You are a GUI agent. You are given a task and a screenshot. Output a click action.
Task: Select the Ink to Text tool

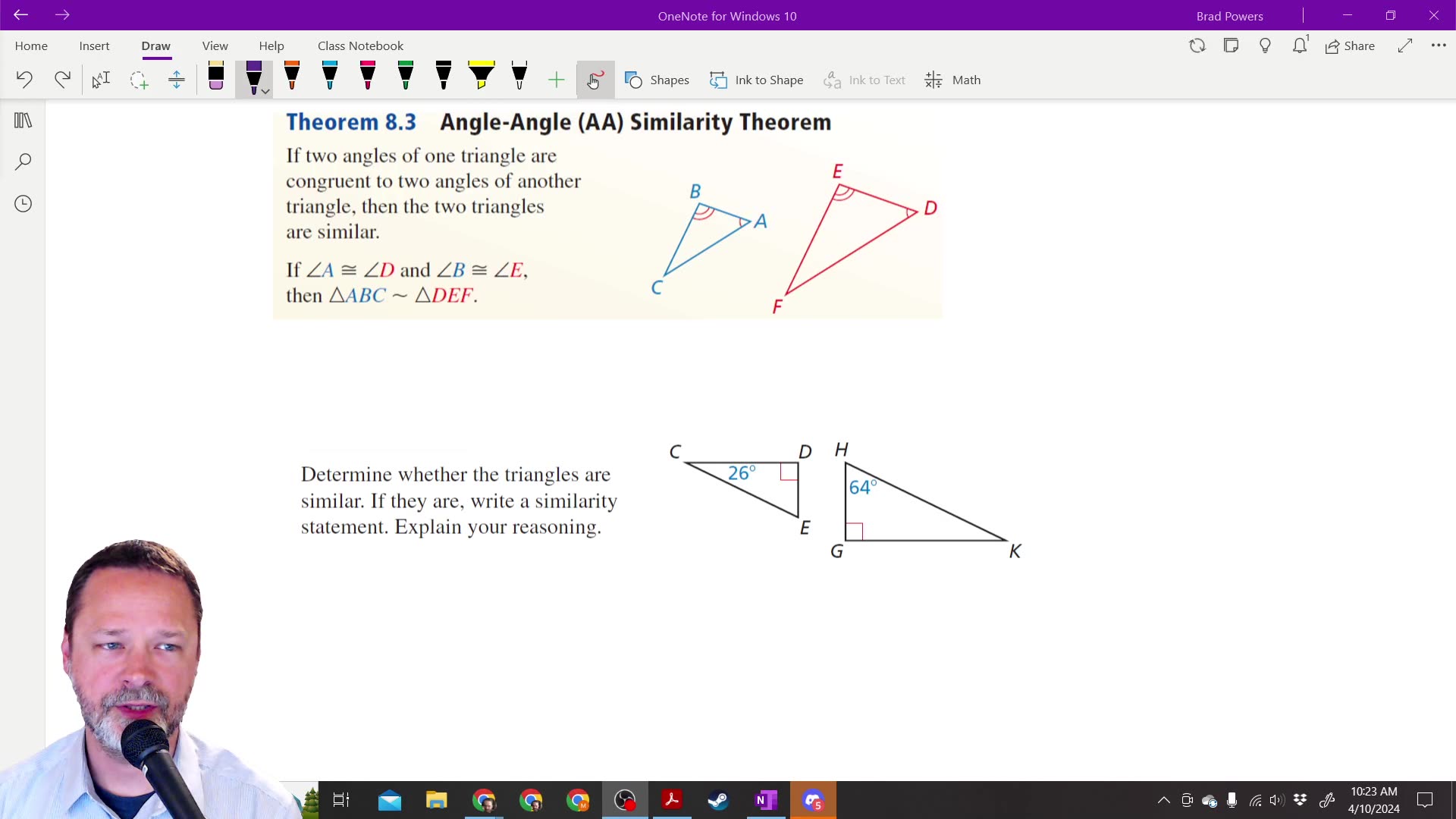click(864, 80)
